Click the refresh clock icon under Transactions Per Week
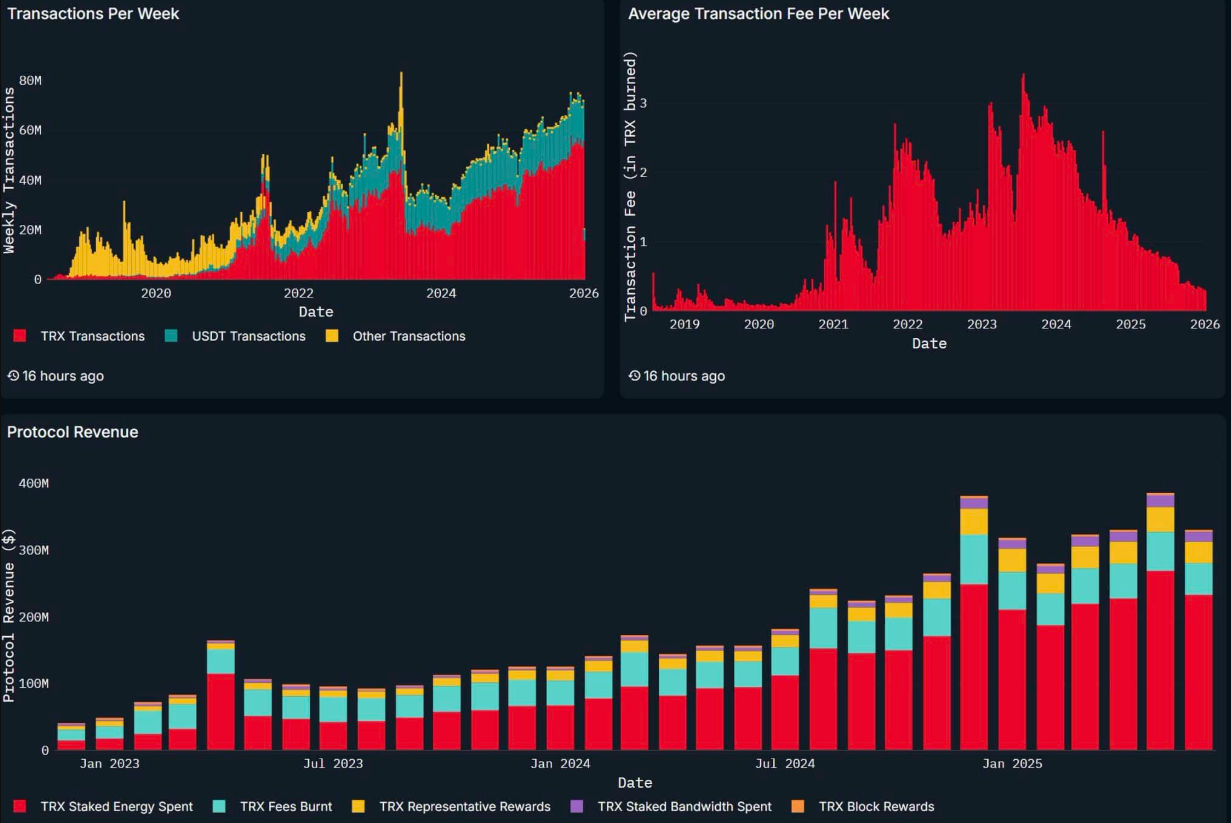Viewport: 1231px width, 823px height. click(x=13, y=376)
